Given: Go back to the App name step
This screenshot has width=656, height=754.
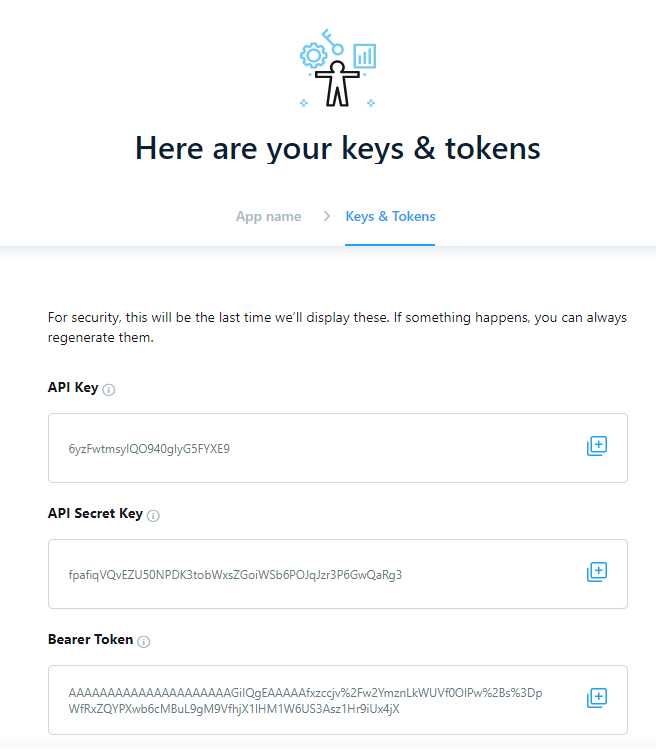Looking at the screenshot, I should pyautogui.click(x=268, y=216).
